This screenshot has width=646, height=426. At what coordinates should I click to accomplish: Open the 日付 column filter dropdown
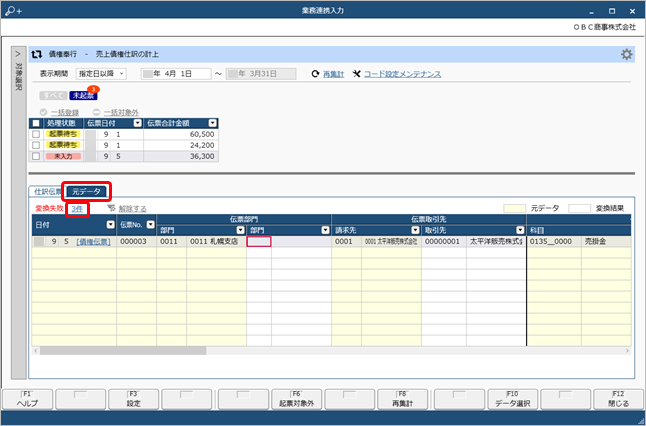(110, 225)
